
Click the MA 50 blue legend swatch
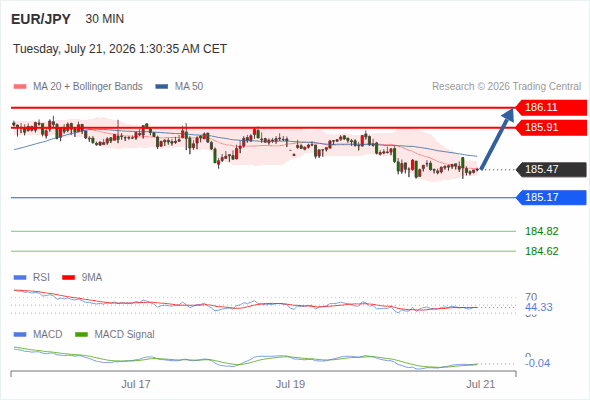(x=162, y=87)
